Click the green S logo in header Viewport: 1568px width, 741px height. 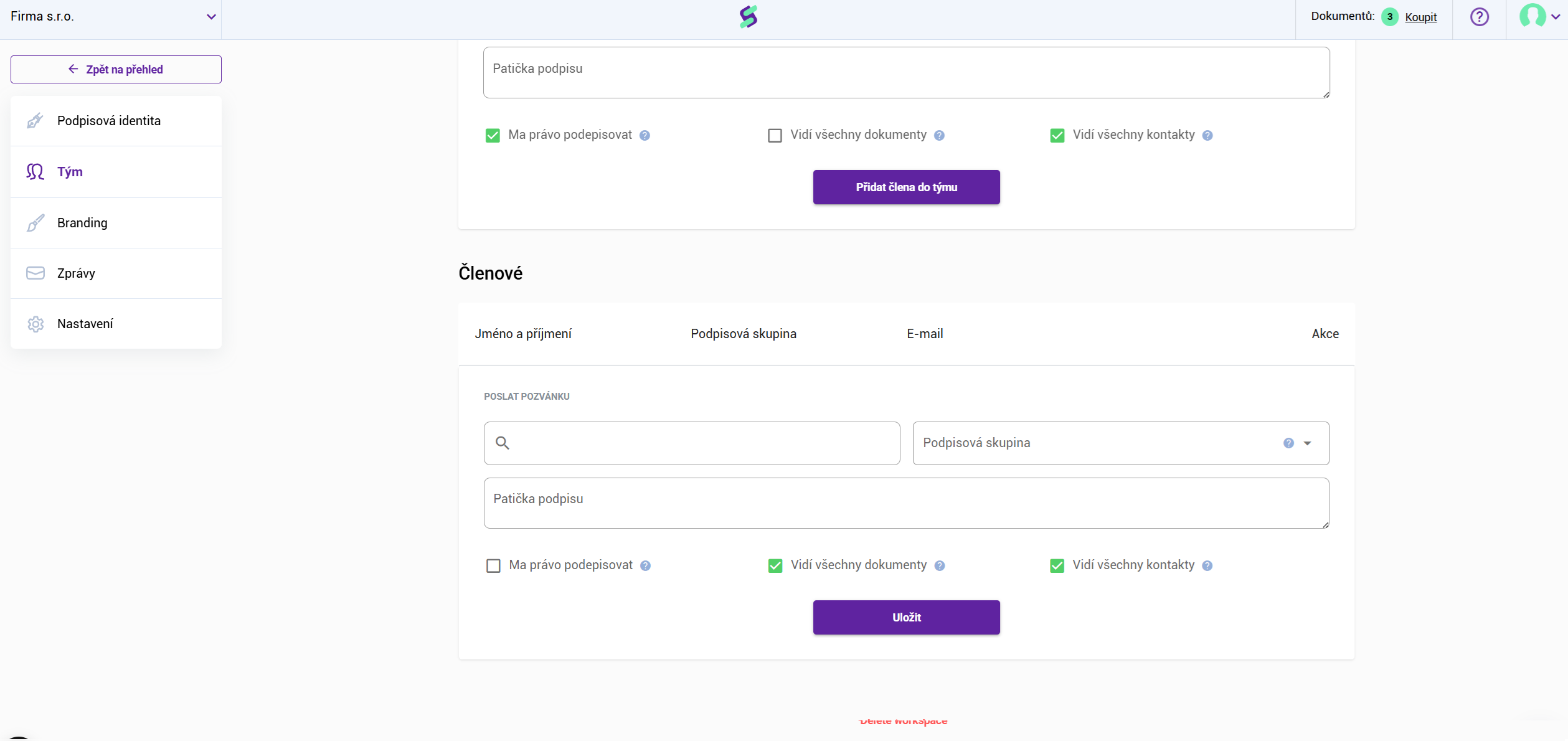748,17
